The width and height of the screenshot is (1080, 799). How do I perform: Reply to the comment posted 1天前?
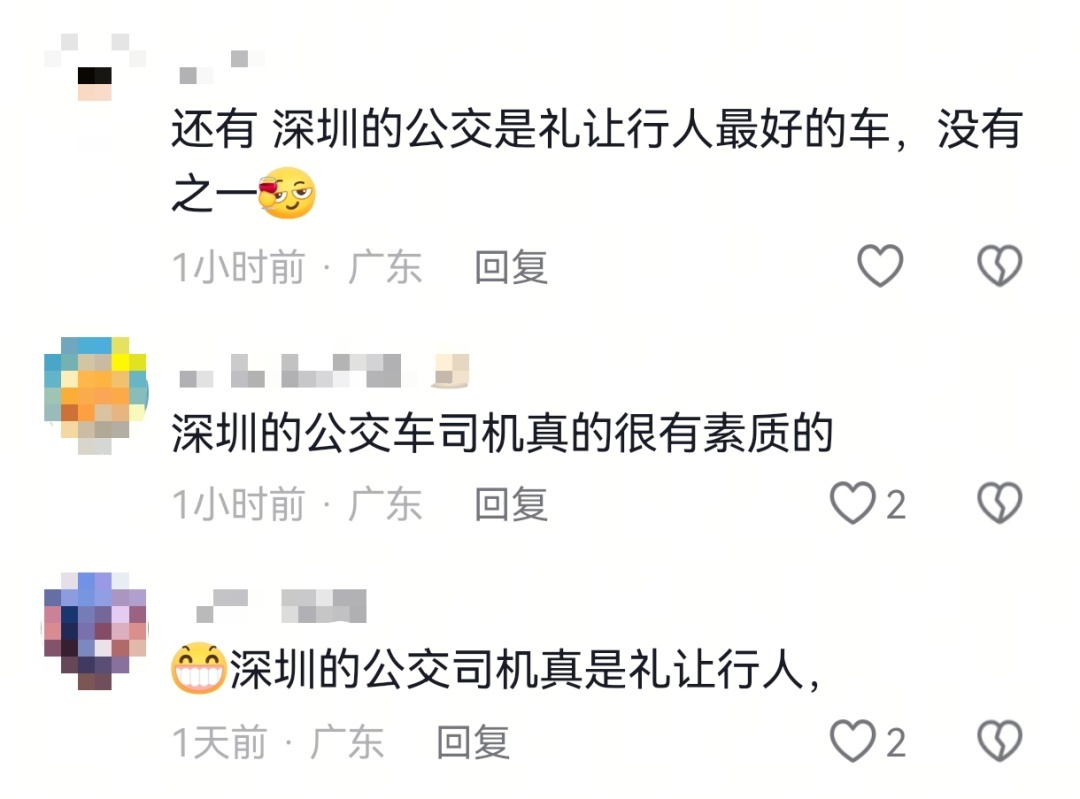[x=473, y=743]
